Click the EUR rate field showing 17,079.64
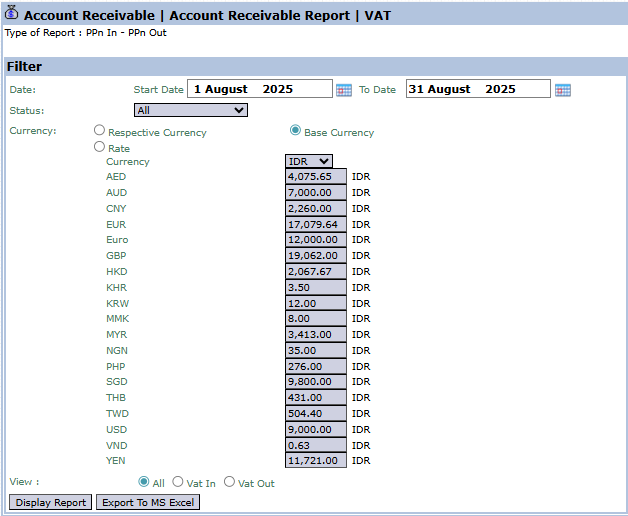The height and width of the screenshot is (516, 628). point(315,224)
